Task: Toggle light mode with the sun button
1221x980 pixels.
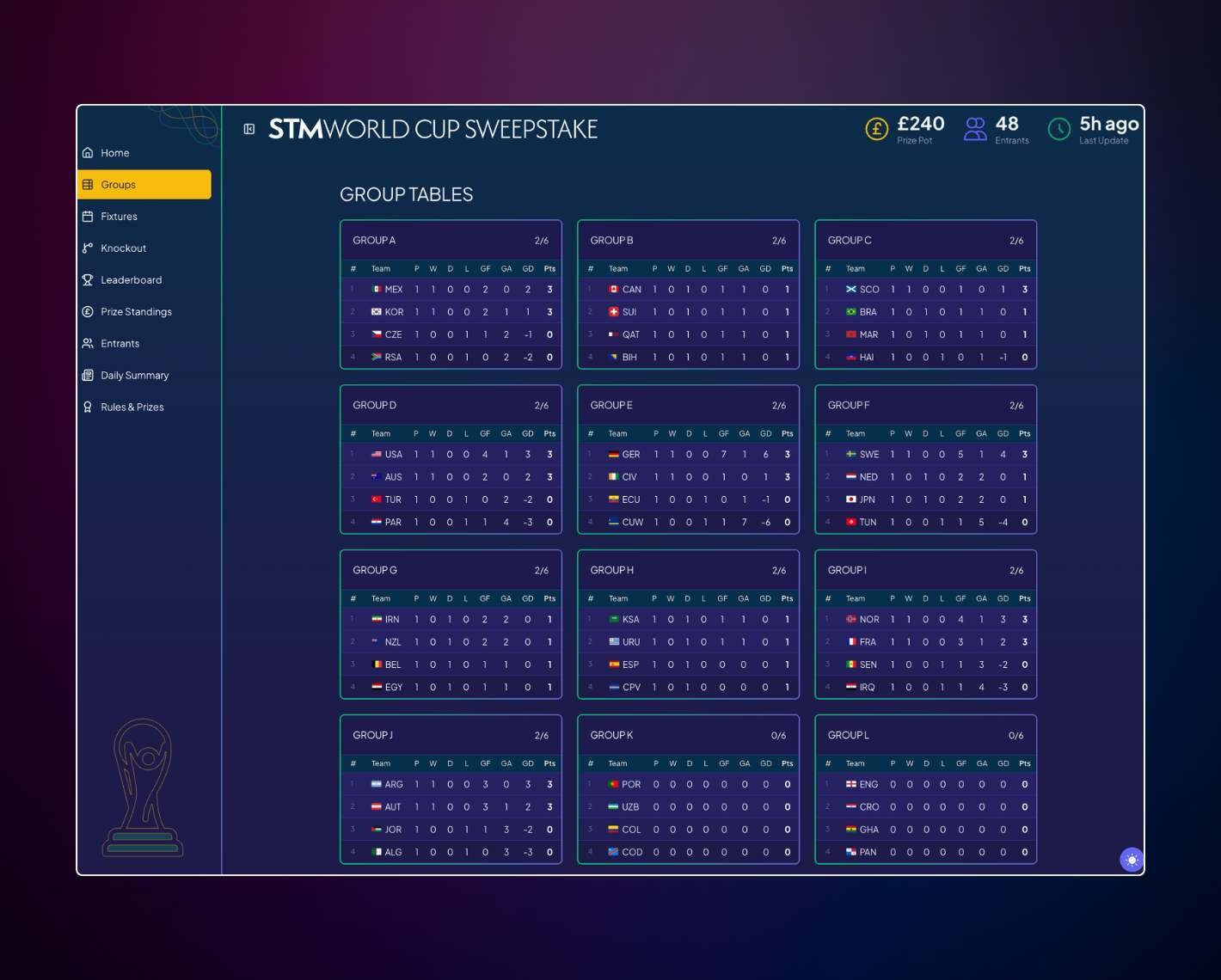Action: pyautogui.click(x=1132, y=860)
